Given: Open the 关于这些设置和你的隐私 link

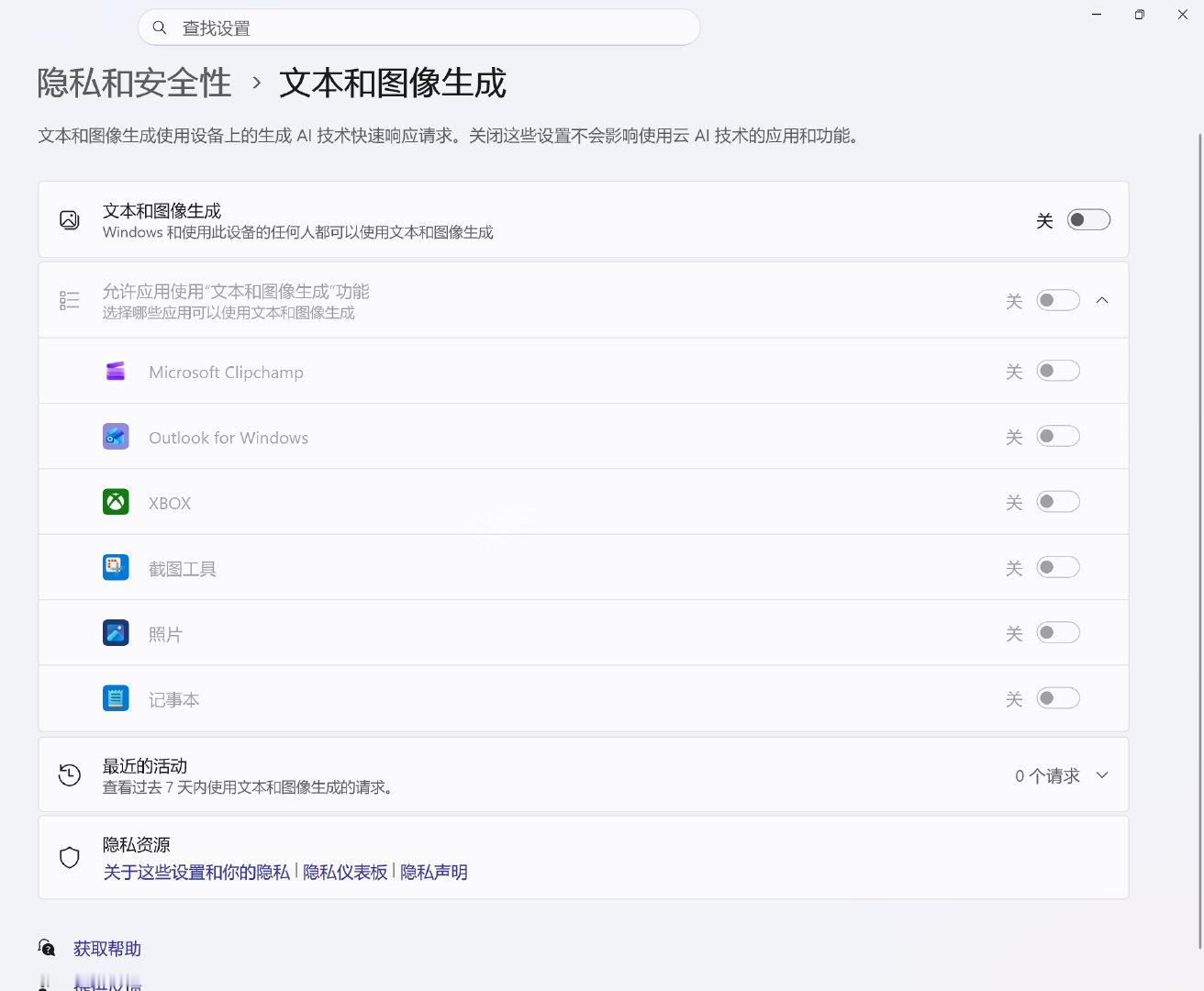Looking at the screenshot, I should (x=196, y=872).
